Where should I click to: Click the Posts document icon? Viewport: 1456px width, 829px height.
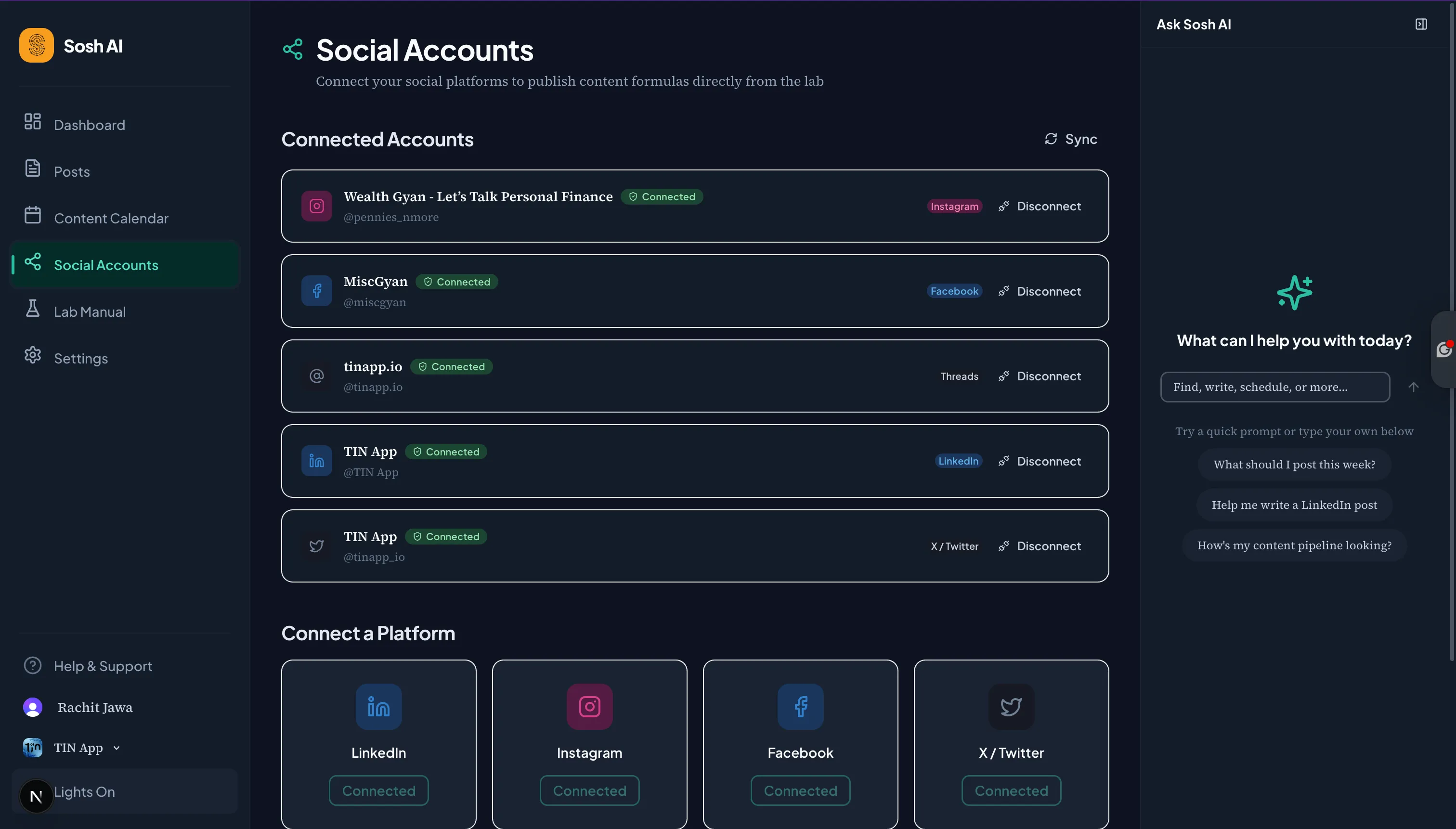[32, 168]
